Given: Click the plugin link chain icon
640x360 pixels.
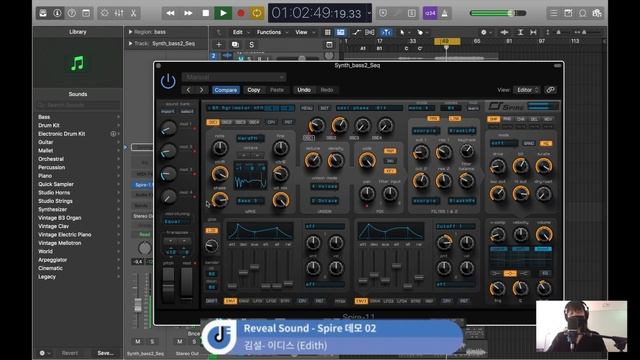Looking at the screenshot, I should click(x=551, y=90).
